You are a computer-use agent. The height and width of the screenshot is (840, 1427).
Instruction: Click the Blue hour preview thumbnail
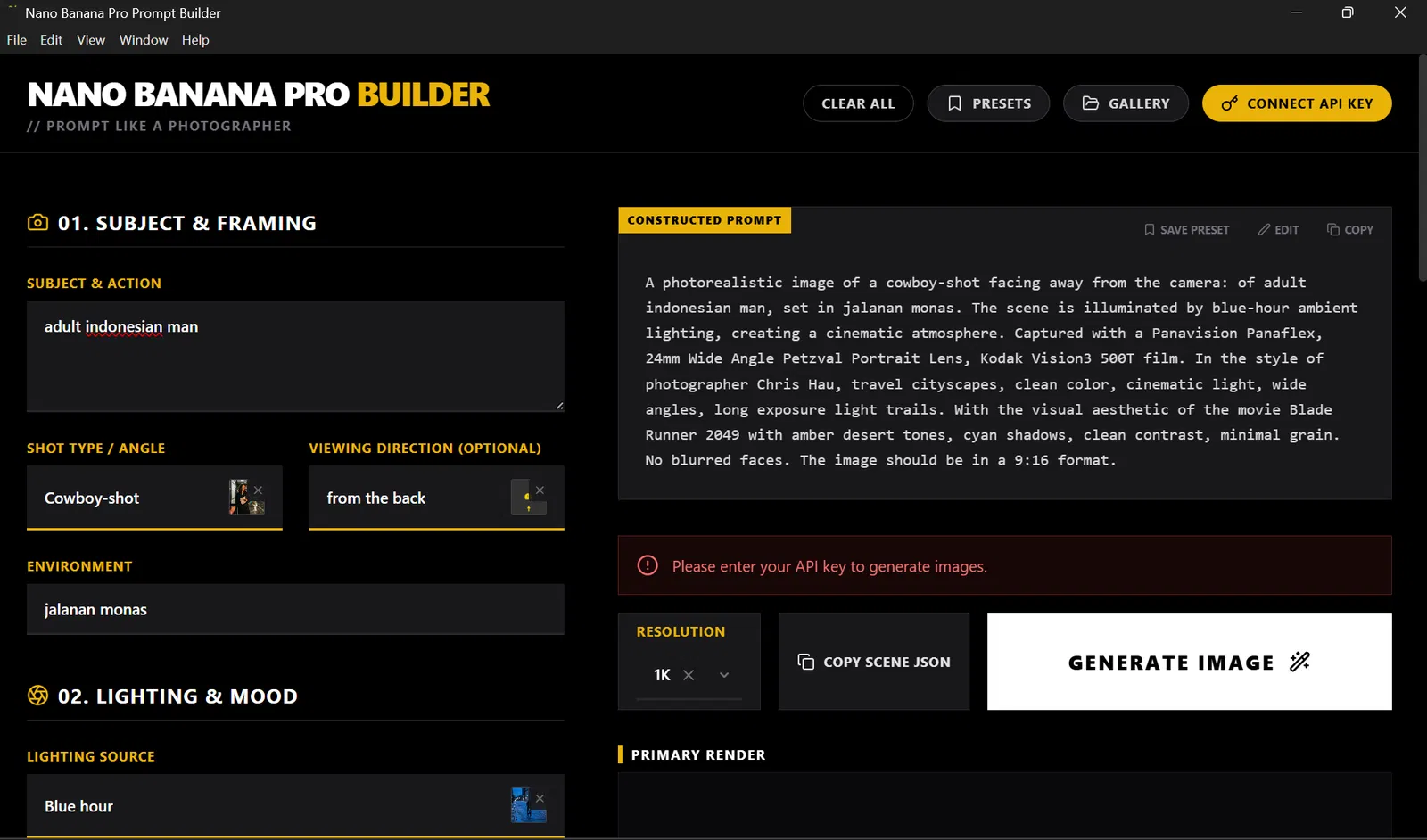[x=524, y=806]
